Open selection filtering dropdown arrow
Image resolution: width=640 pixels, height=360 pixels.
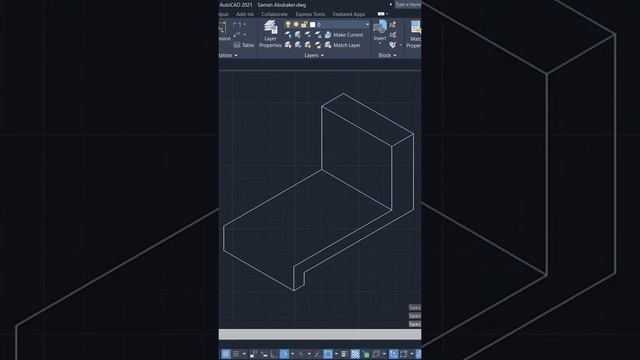[x=412, y=354]
